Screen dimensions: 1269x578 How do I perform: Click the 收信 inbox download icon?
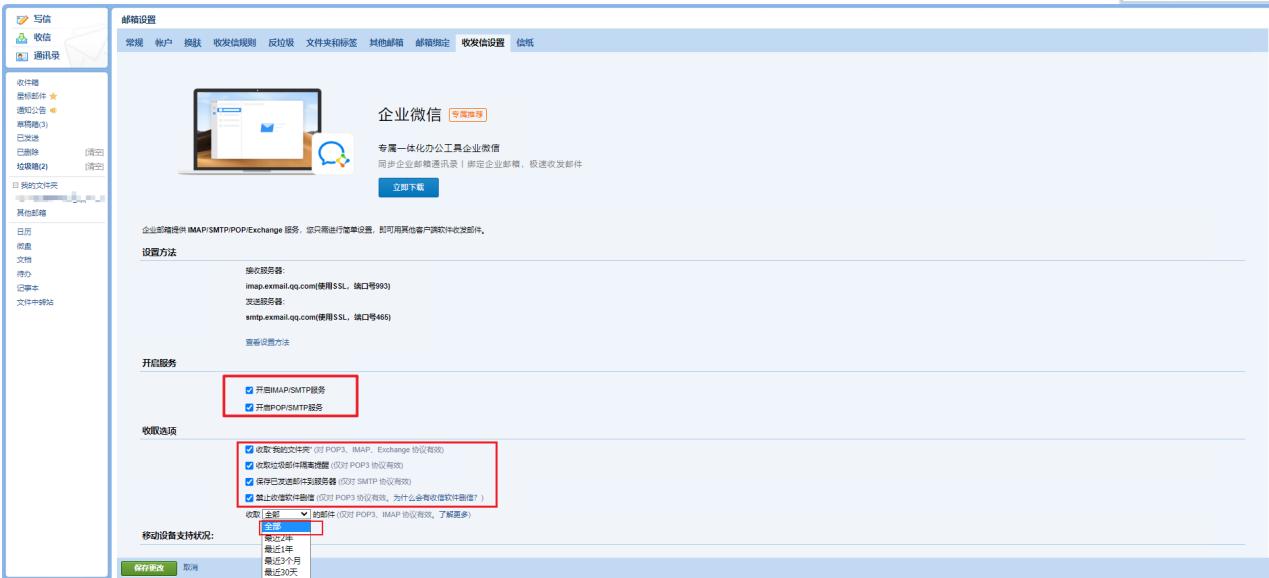(22, 37)
